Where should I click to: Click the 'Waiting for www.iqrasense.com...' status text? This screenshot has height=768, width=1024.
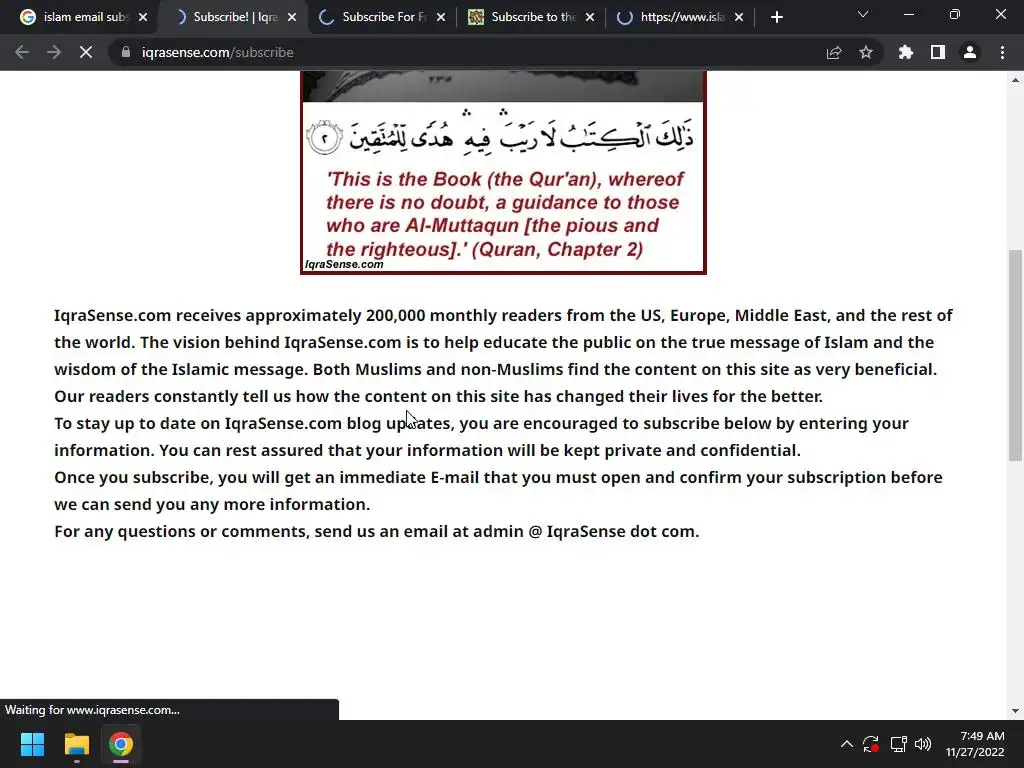coord(92,710)
